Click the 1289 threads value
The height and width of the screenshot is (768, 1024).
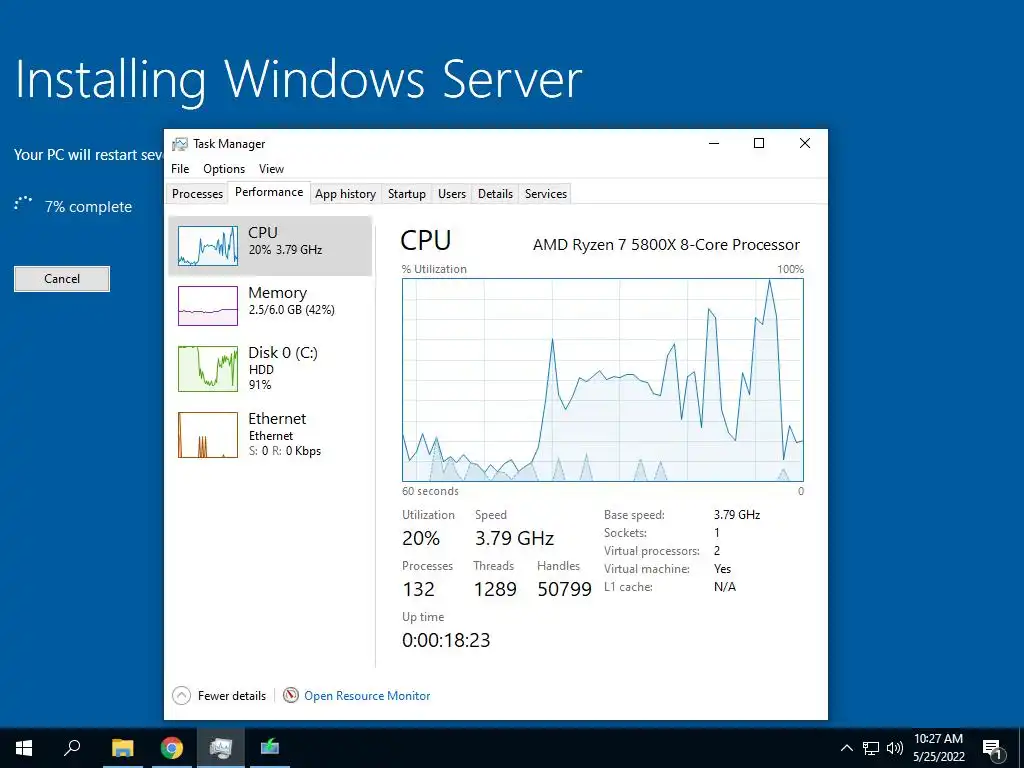(x=495, y=589)
